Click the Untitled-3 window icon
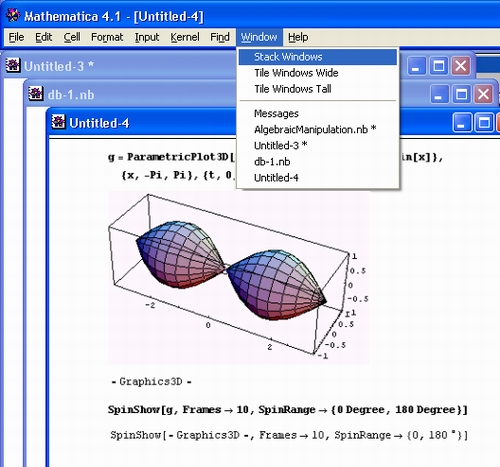The width and height of the screenshot is (500, 467). coord(13,65)
